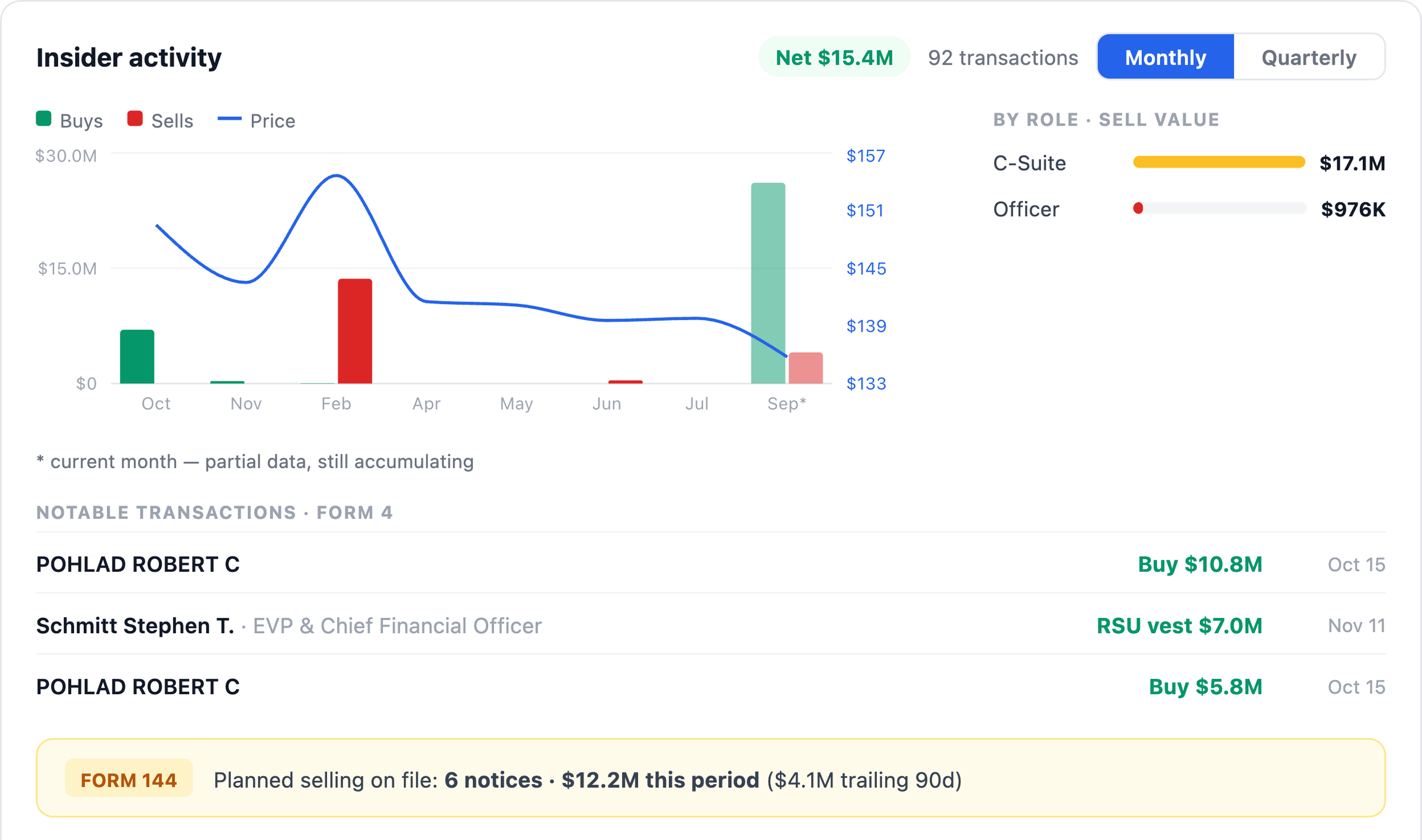
Task: Click the $17.1M C-Suite value
Action: [x=1352, y=163]
